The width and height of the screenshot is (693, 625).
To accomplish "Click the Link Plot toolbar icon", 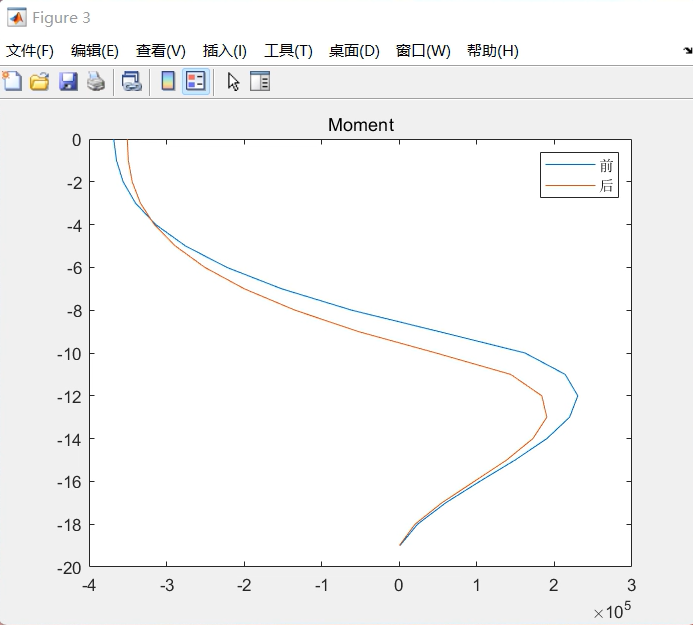I will [x=131, y=82].
